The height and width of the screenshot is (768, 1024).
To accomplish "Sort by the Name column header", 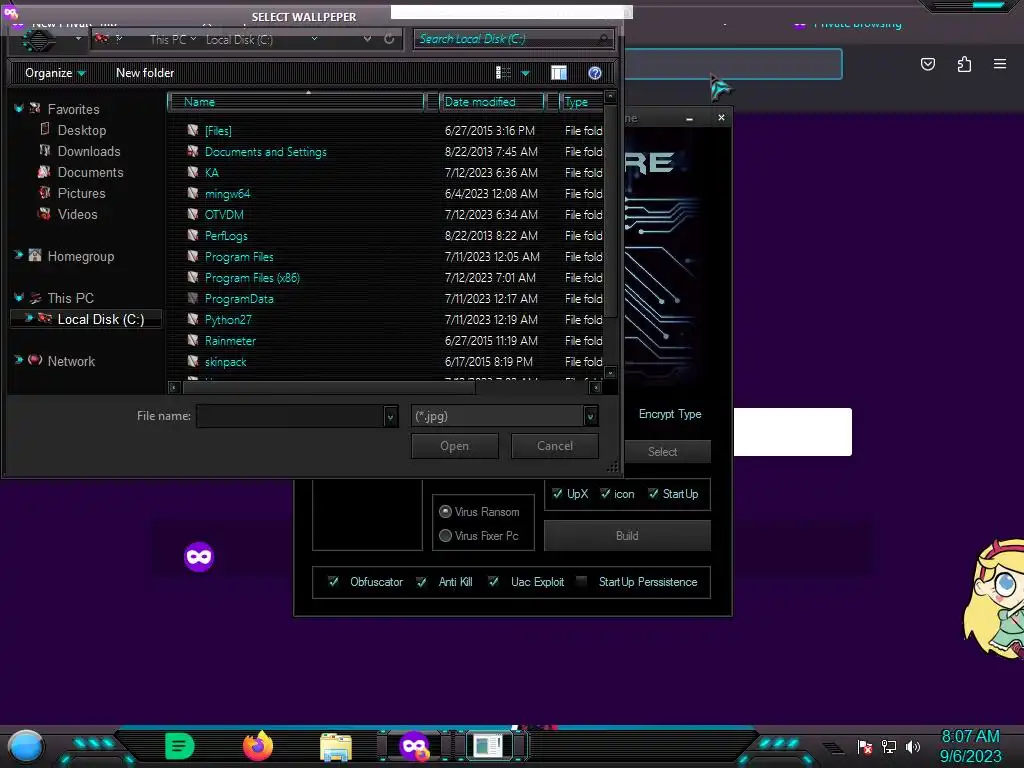I will coord(296,102).
